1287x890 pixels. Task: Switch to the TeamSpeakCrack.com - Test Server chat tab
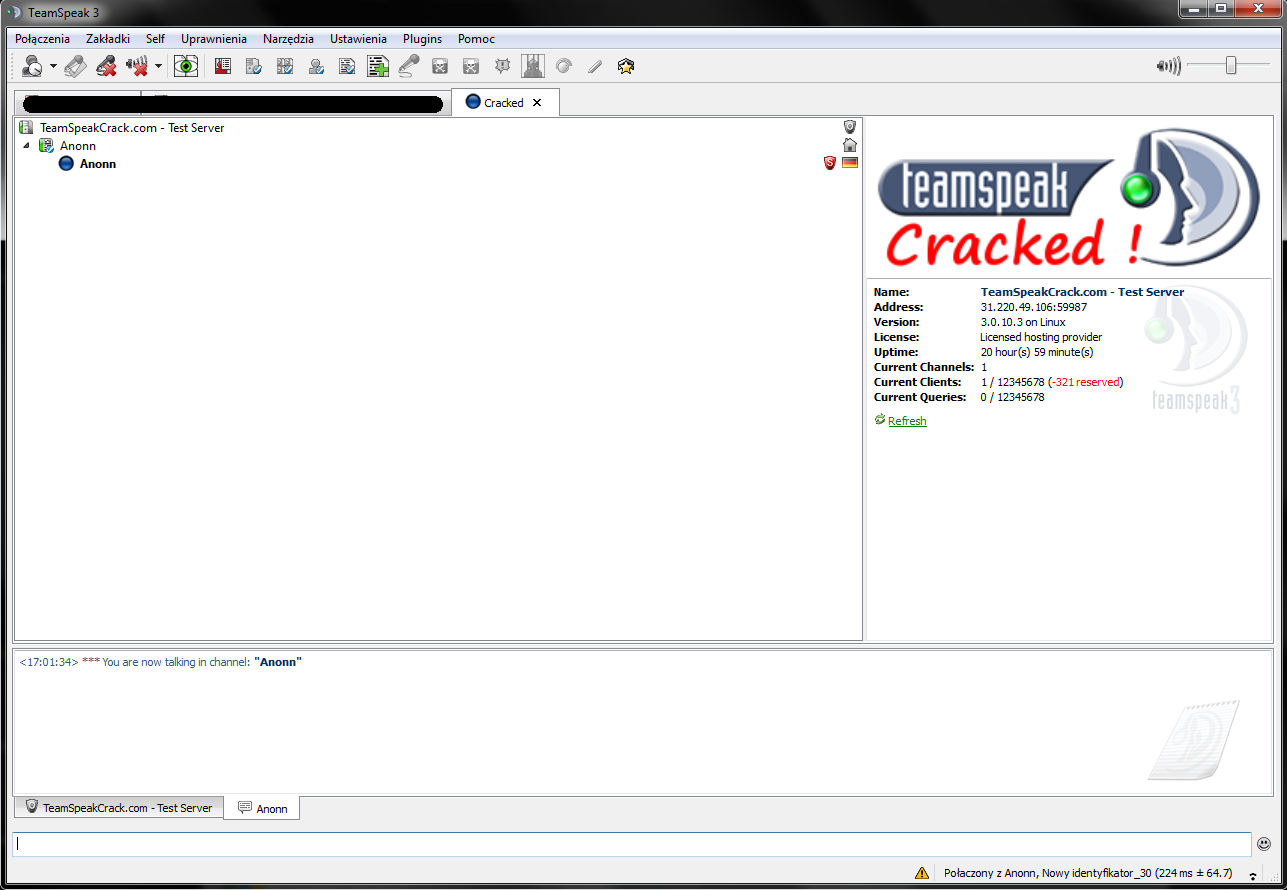118,808
